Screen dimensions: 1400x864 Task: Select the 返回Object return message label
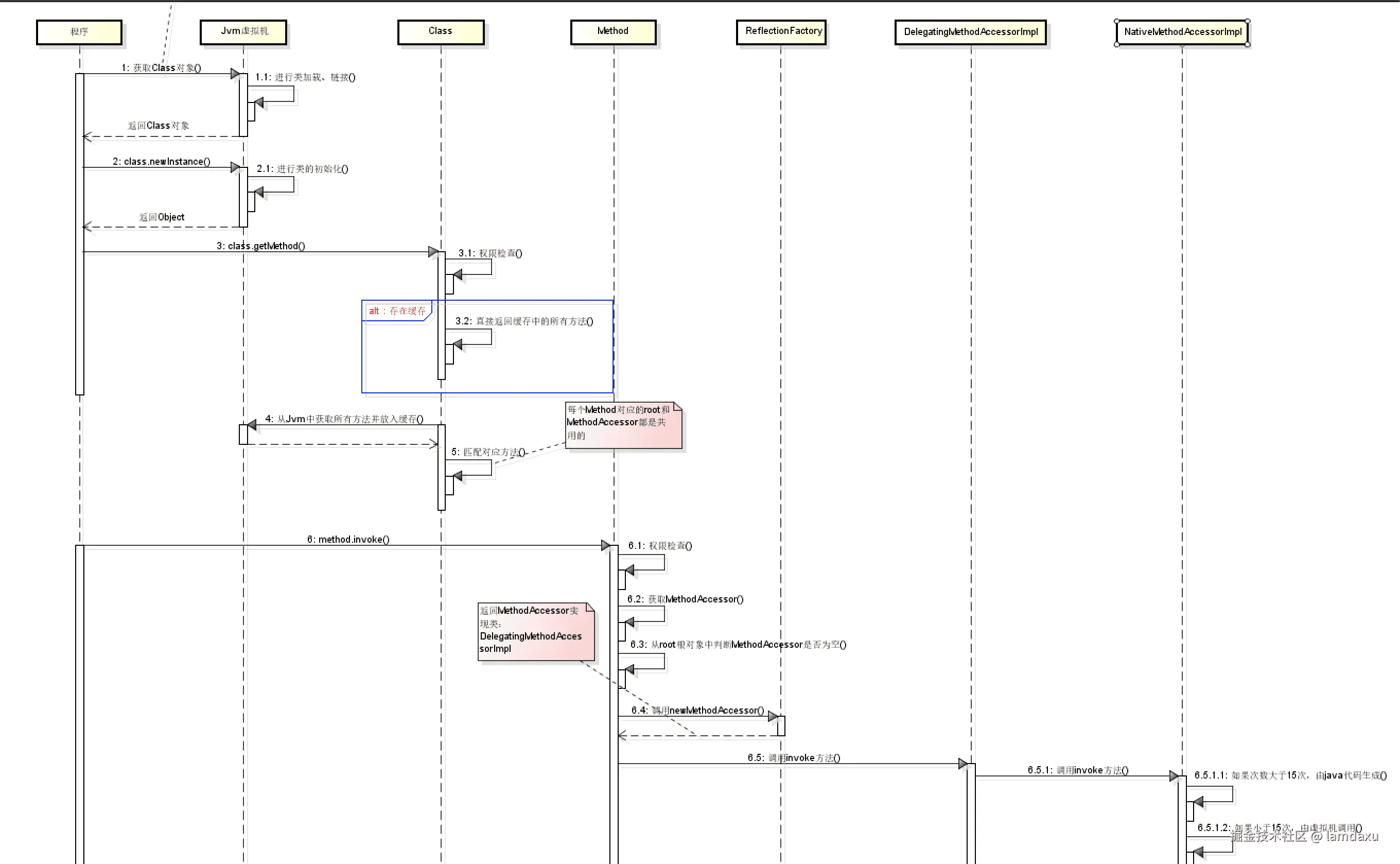coord(162,217)
